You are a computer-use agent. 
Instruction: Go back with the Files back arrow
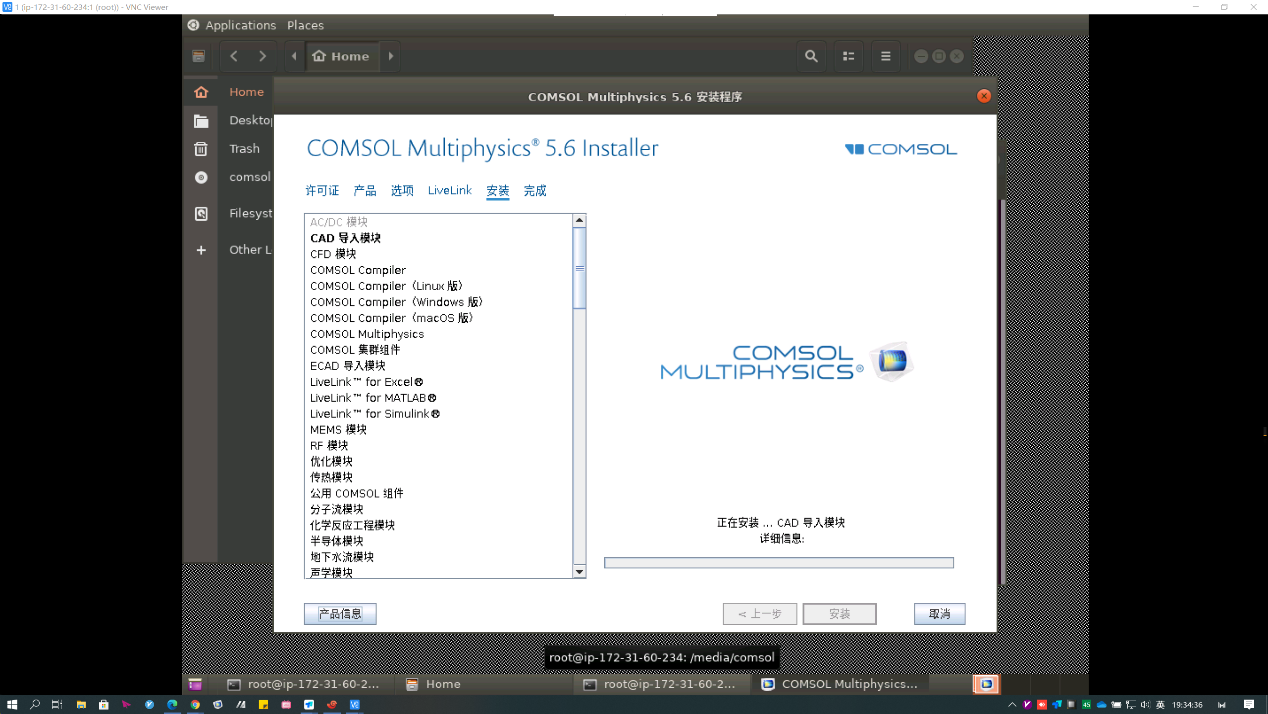click(x=234, y=57)
